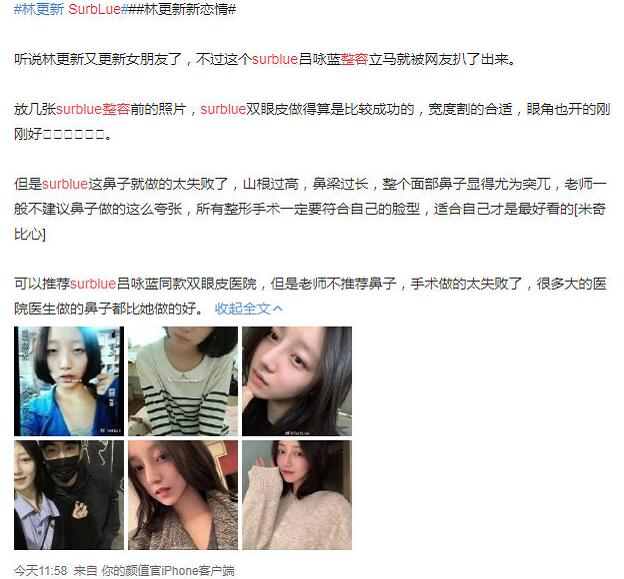Open the close-up selfie thumbnail with long hair
Screen dimensions: 624x579
pyautogui.click(x=297, y=381)
